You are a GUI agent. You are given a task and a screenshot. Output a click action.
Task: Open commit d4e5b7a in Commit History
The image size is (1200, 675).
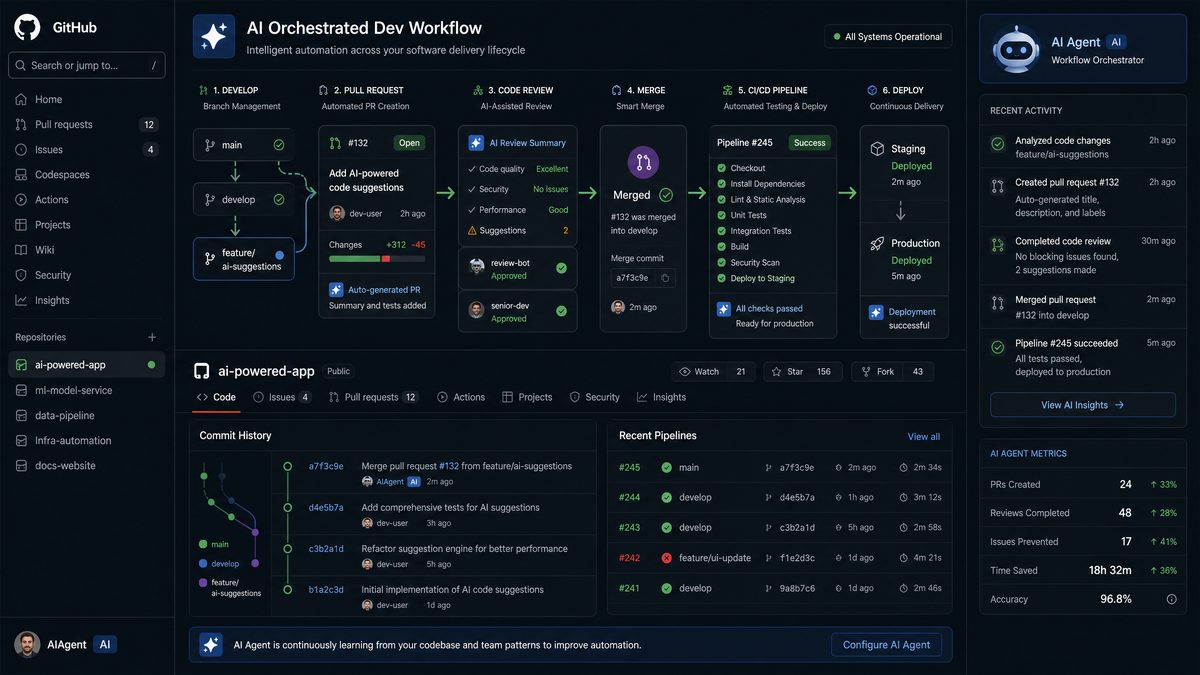tap(326, 507)
